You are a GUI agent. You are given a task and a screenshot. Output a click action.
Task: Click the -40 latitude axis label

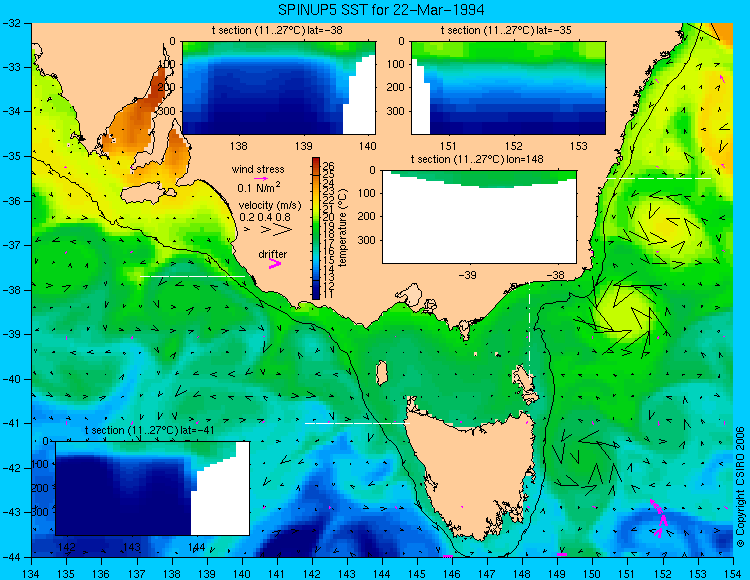11,379
